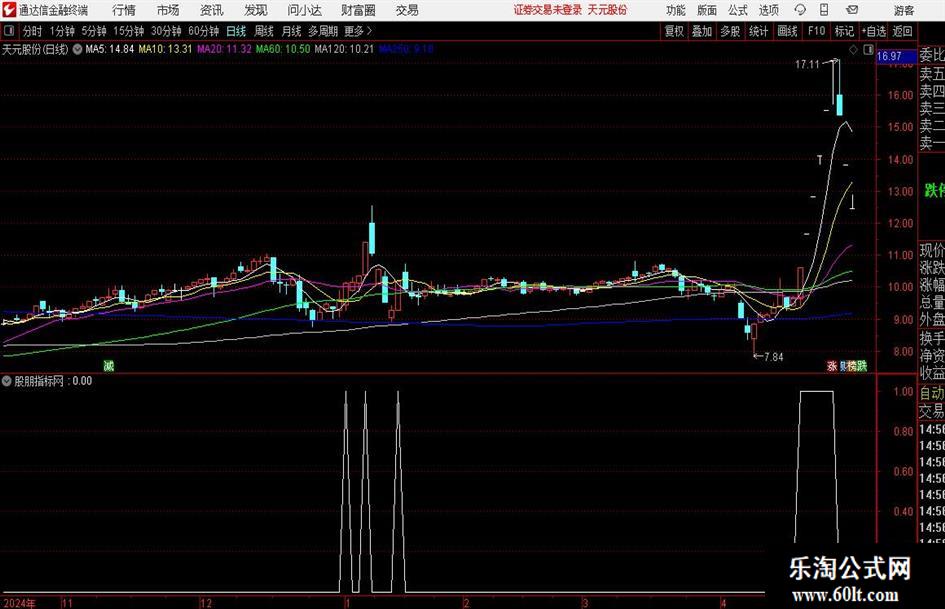This screenshot has width=945, height=609.
Task: Click the 2024年 date axis label
Action: 20,603
